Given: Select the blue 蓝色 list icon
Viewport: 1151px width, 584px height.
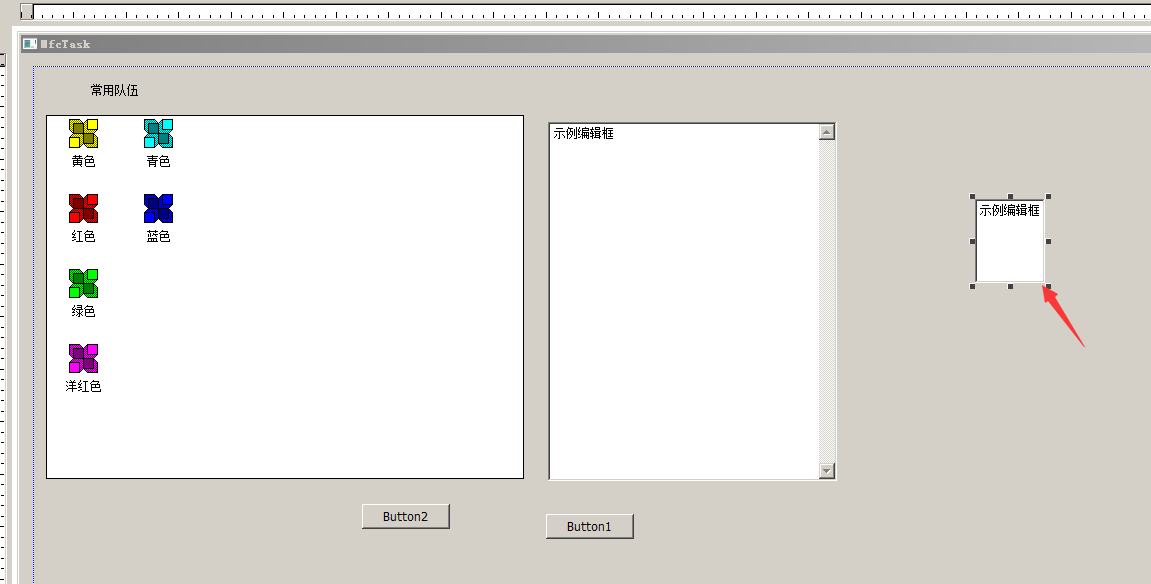Looking at the screenshot, I should click(159, 208).
